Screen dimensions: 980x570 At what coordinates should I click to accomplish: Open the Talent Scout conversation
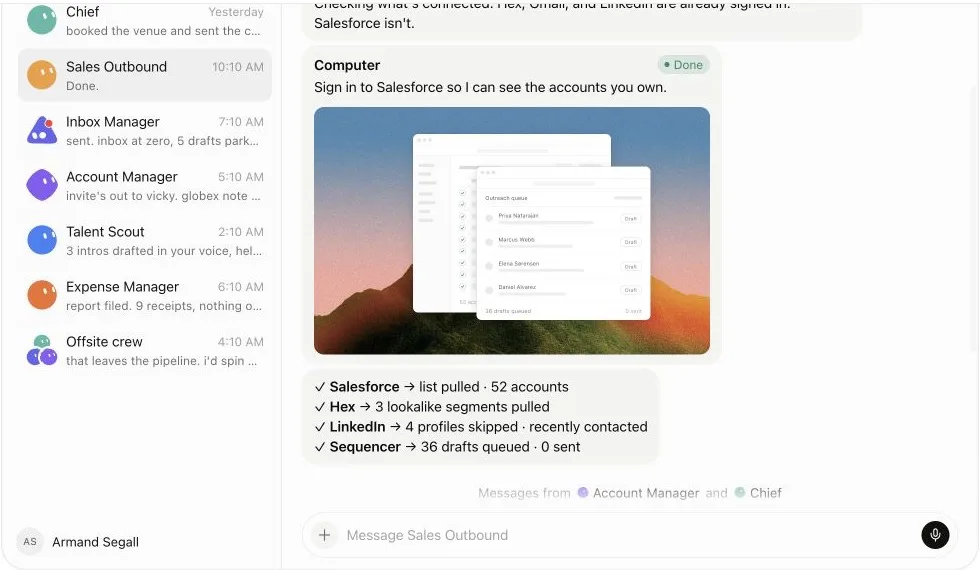click(x=145, y=241)
